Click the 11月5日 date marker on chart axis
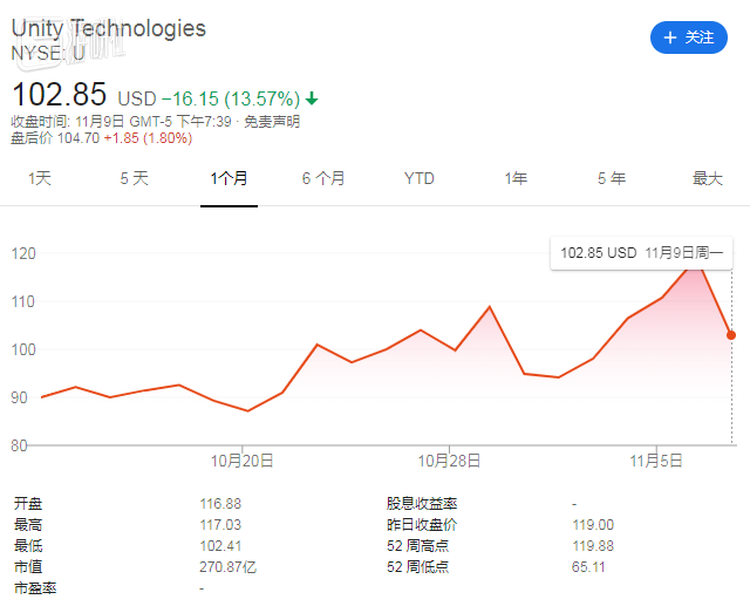The width and height of the screenshot is (750, 613). pyautogui.click(x=655, y=460)
